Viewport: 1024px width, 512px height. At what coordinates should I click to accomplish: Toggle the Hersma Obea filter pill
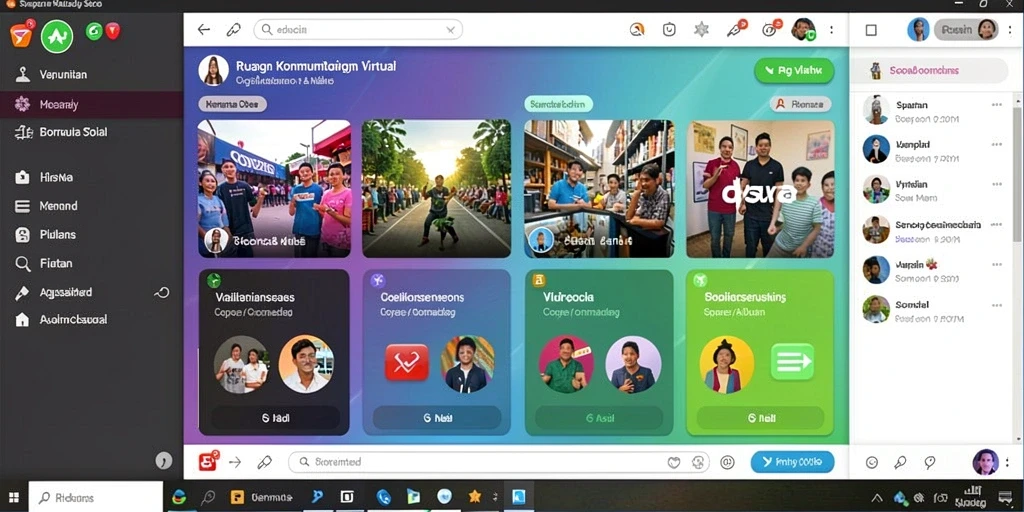(x=232, y=104)
